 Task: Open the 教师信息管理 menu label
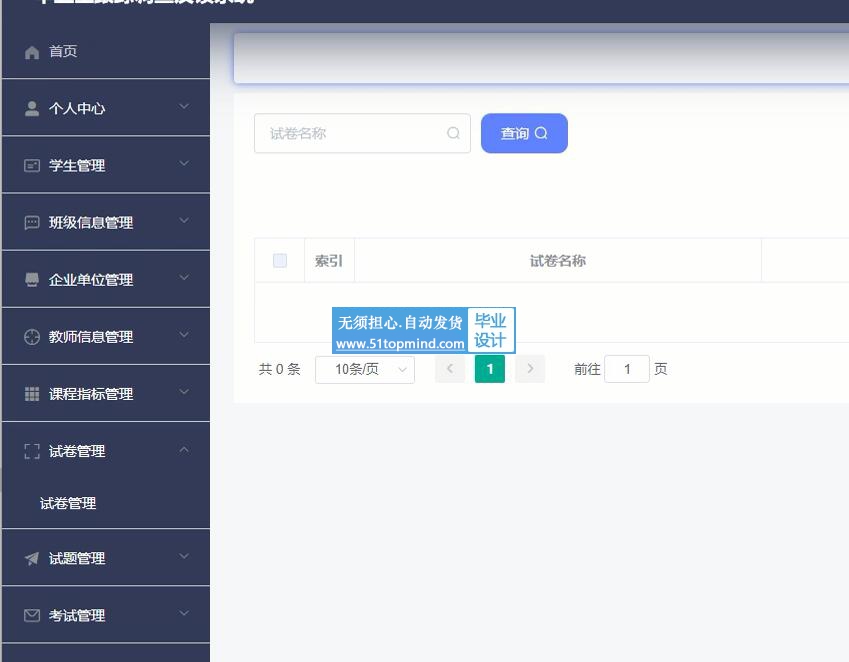91,337
